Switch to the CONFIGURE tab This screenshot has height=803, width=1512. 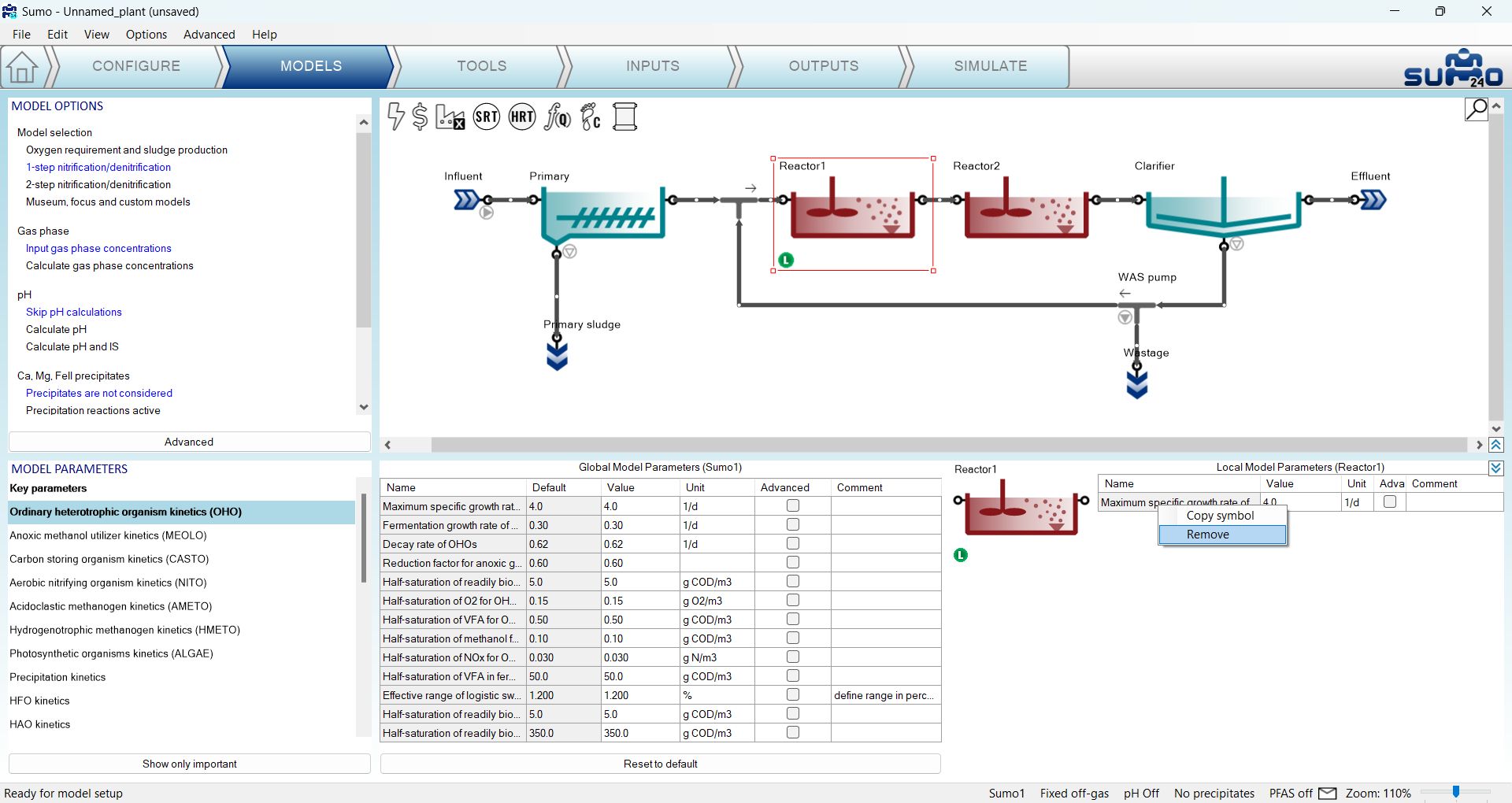point(136,66)
